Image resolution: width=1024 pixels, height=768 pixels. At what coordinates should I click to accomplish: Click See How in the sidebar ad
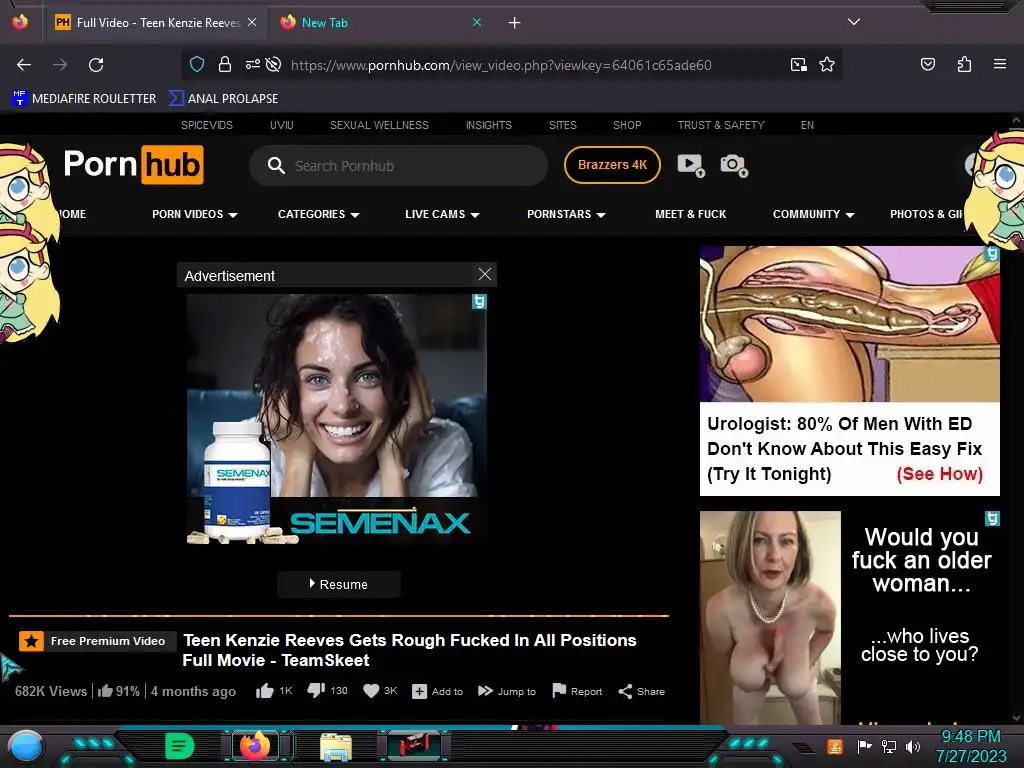point(939,473)
